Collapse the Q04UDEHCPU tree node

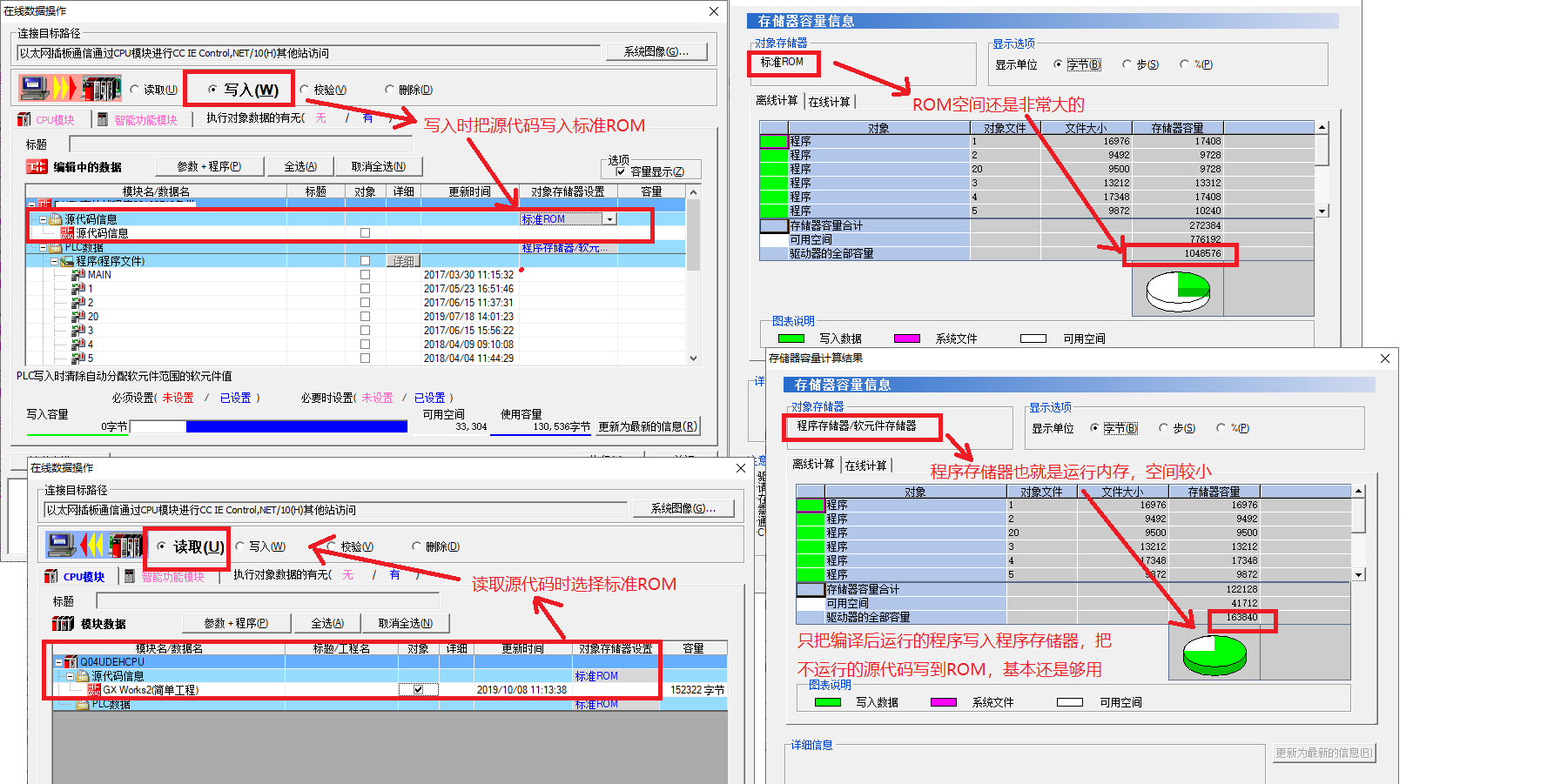58,662
